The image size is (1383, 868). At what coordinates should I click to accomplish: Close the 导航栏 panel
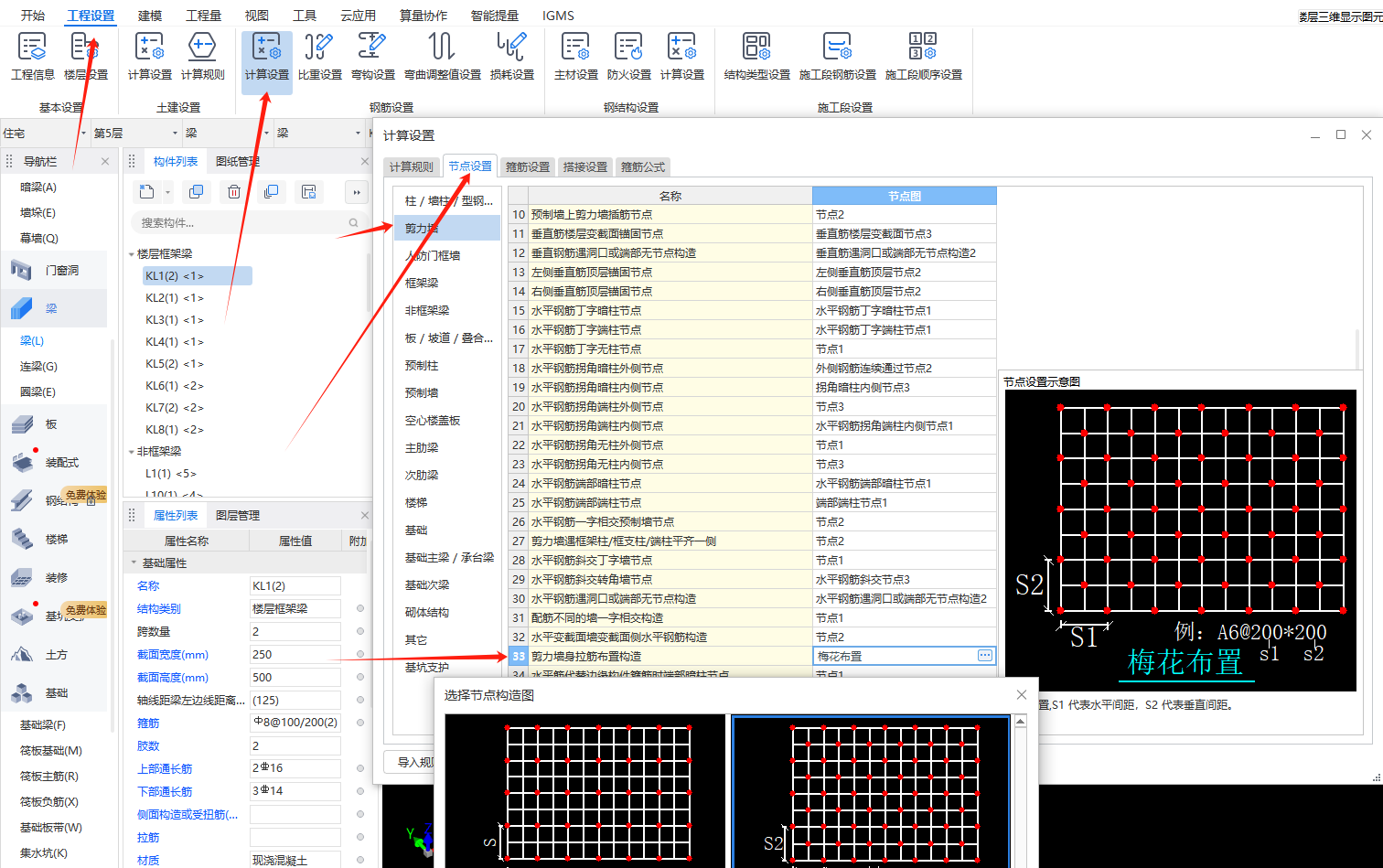point(105,161)
